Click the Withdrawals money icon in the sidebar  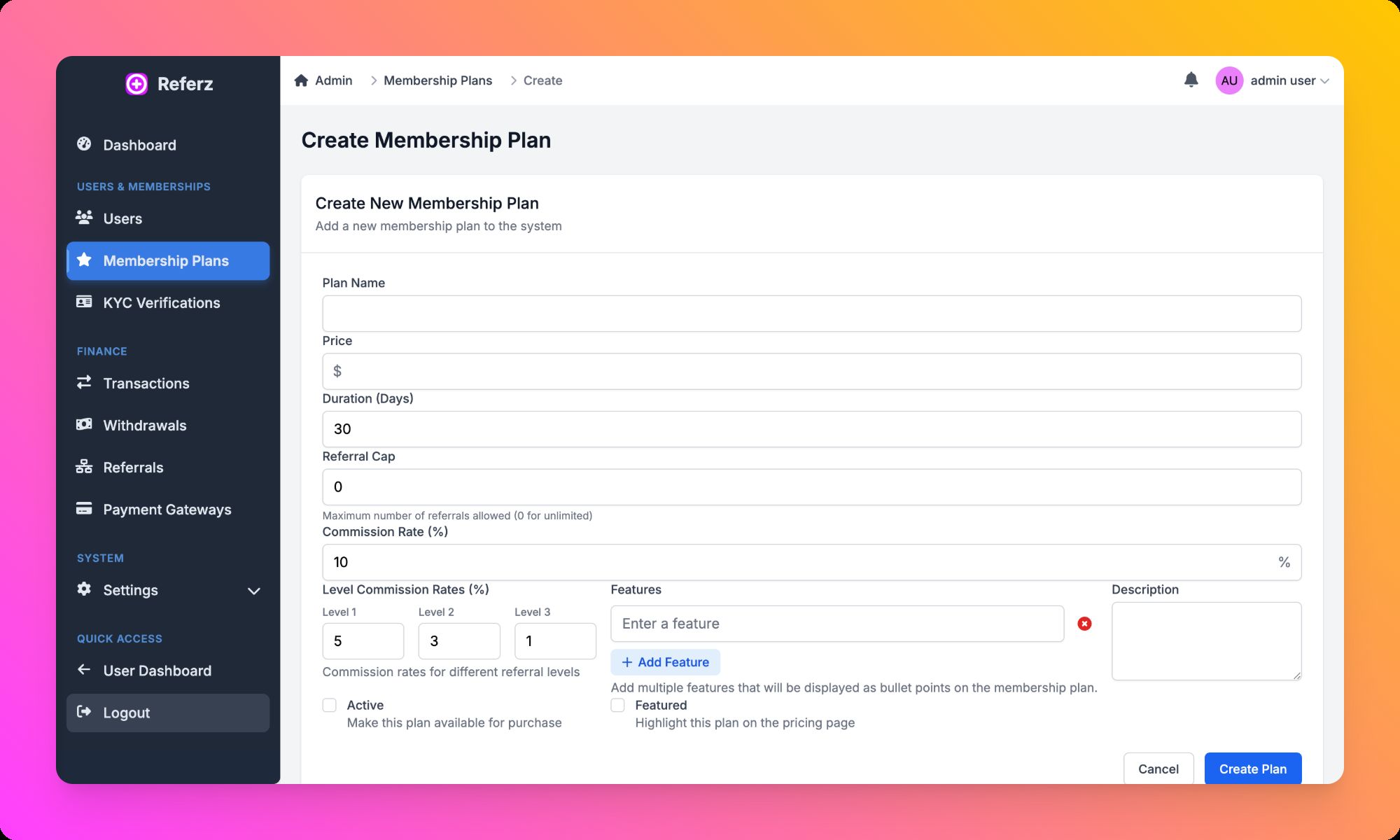click(84, 424)
